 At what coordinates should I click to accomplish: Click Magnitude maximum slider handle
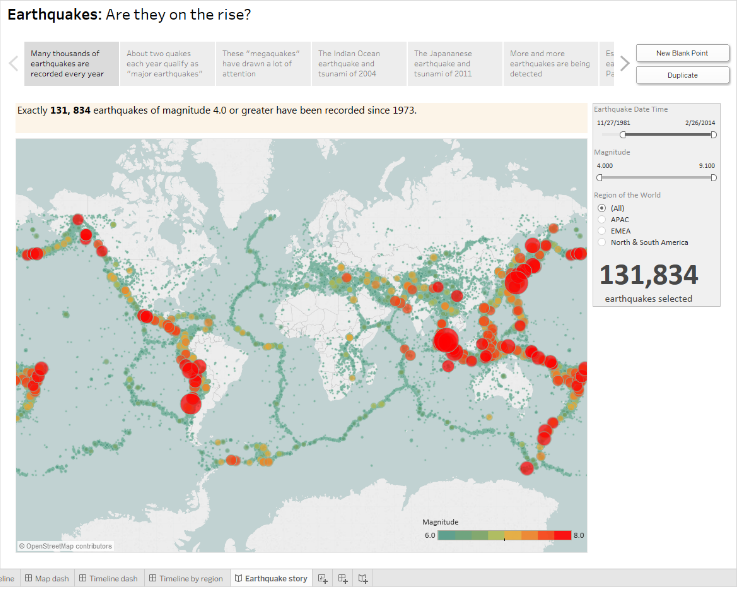[713, 177]
